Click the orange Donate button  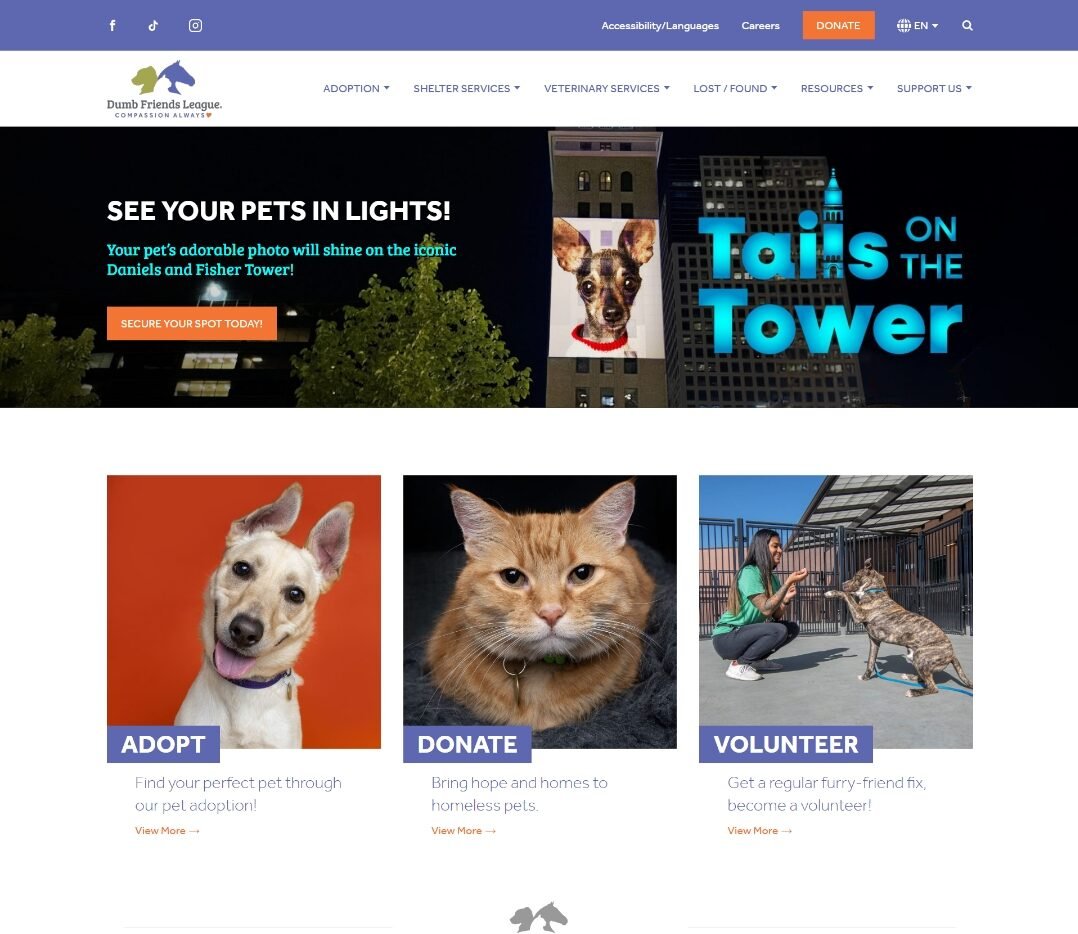coord(838,25)
